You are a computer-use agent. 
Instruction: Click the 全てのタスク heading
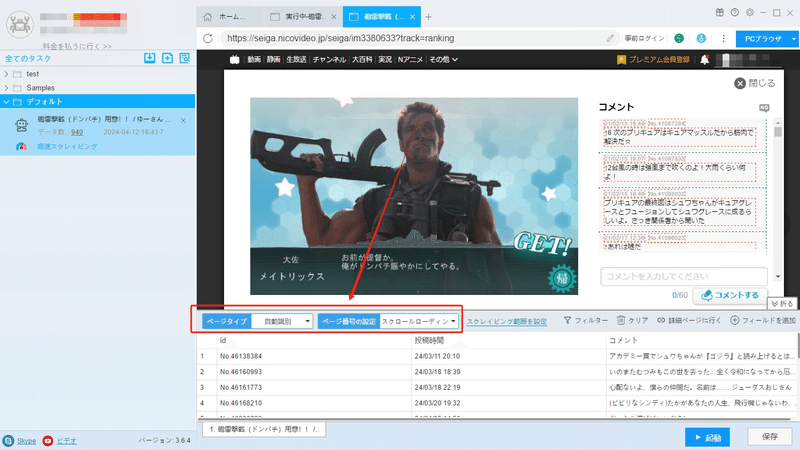[x=28, y=59]
